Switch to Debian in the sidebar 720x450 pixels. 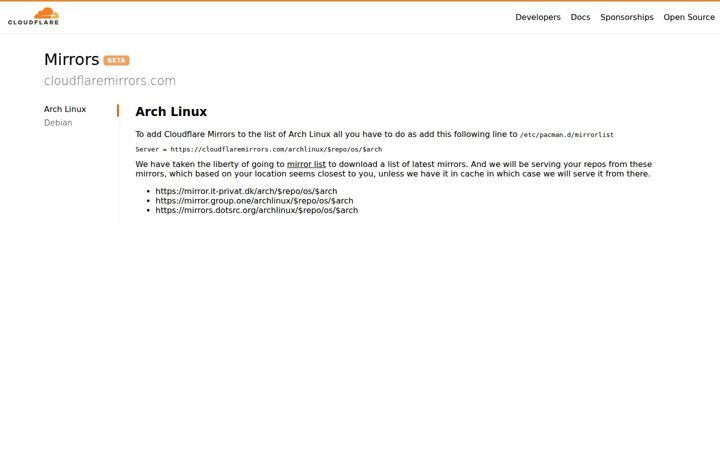[x=58, y=123]
